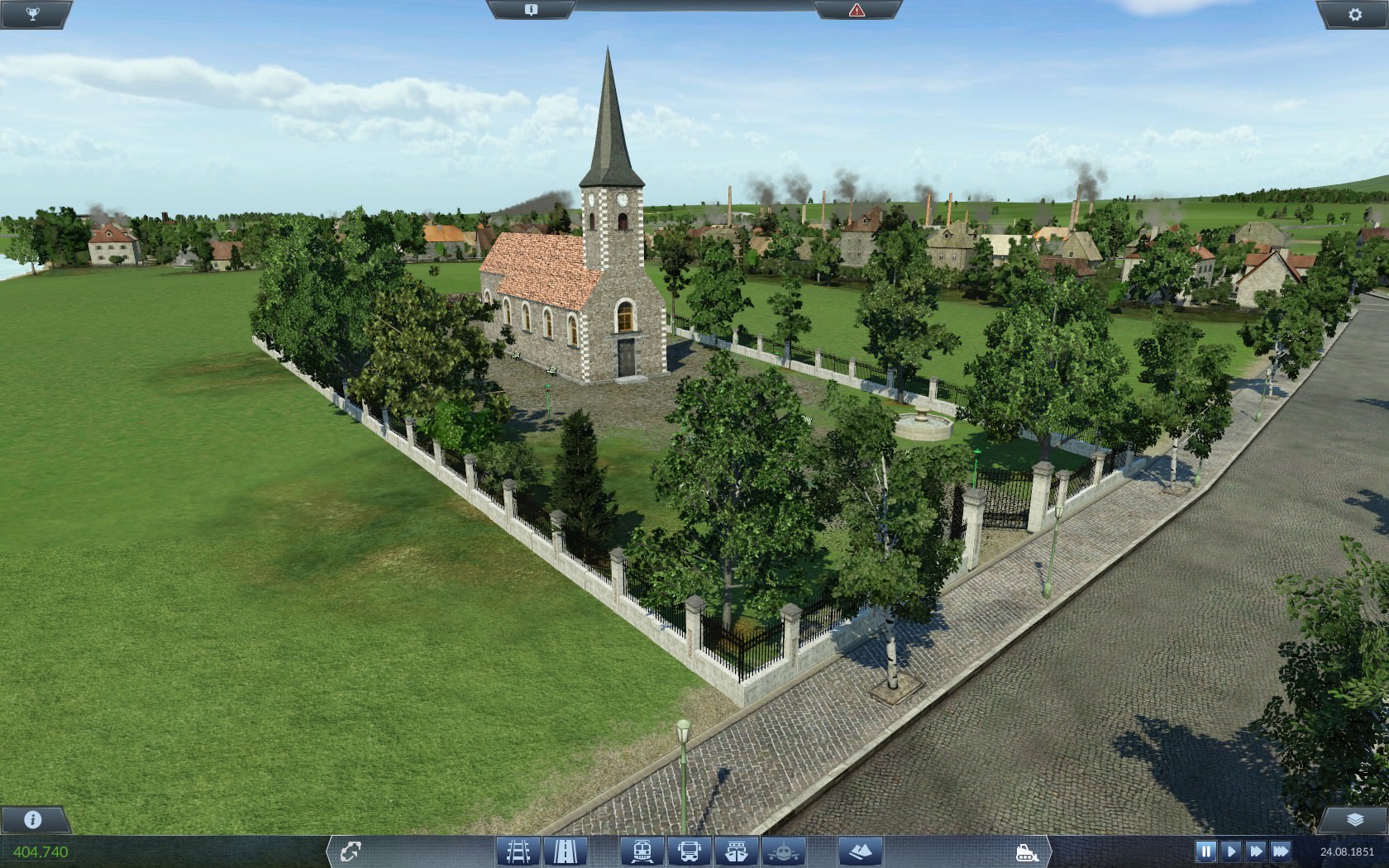Open the red warning alerts tab
This screenshot has width=1389, height=868.
(857, 10)
